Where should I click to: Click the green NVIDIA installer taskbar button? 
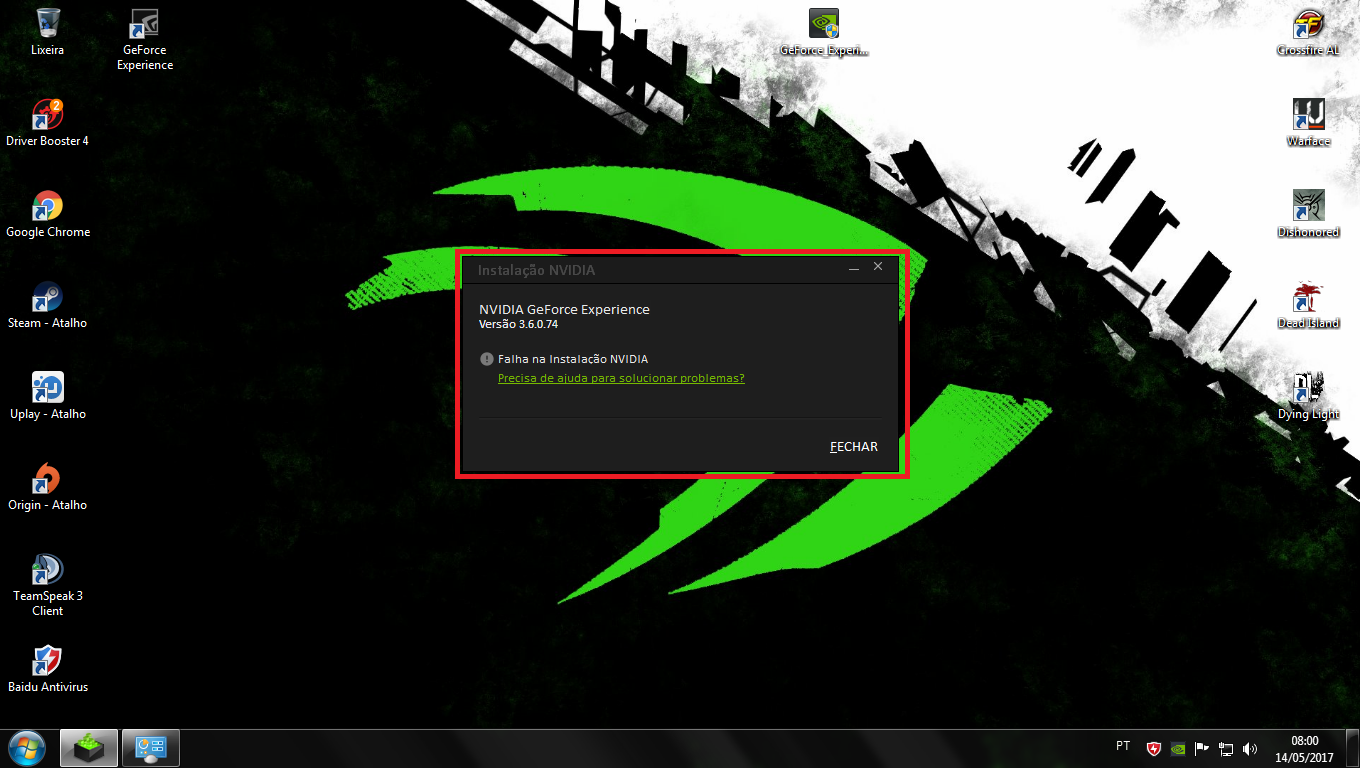89,748
